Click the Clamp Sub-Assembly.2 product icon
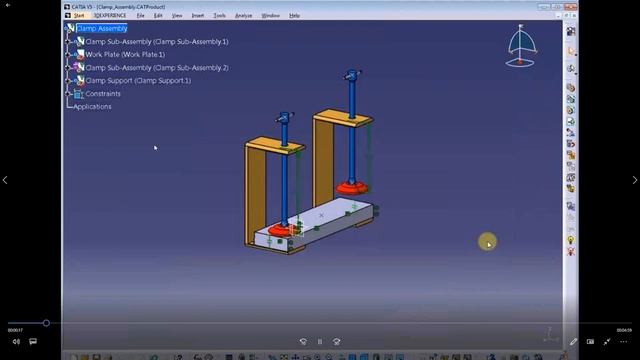This screenshot has height=360, width=640. pos(79,67)
